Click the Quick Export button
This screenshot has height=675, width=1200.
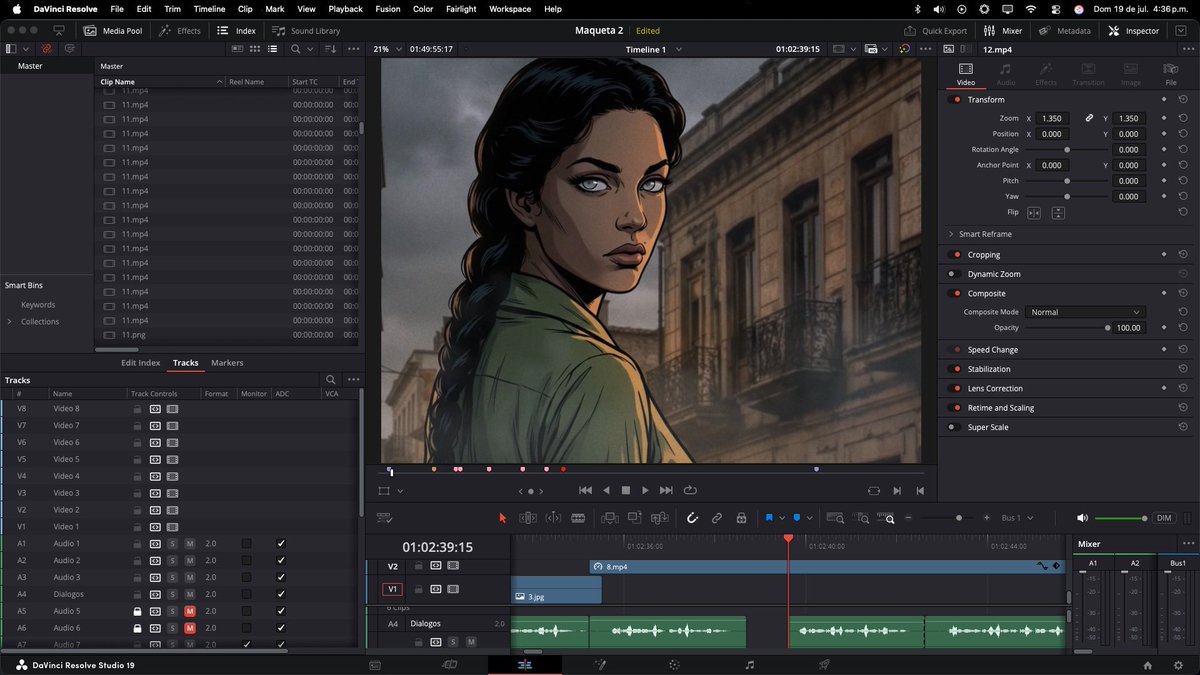pyautogui.click(x=936, y=31)
